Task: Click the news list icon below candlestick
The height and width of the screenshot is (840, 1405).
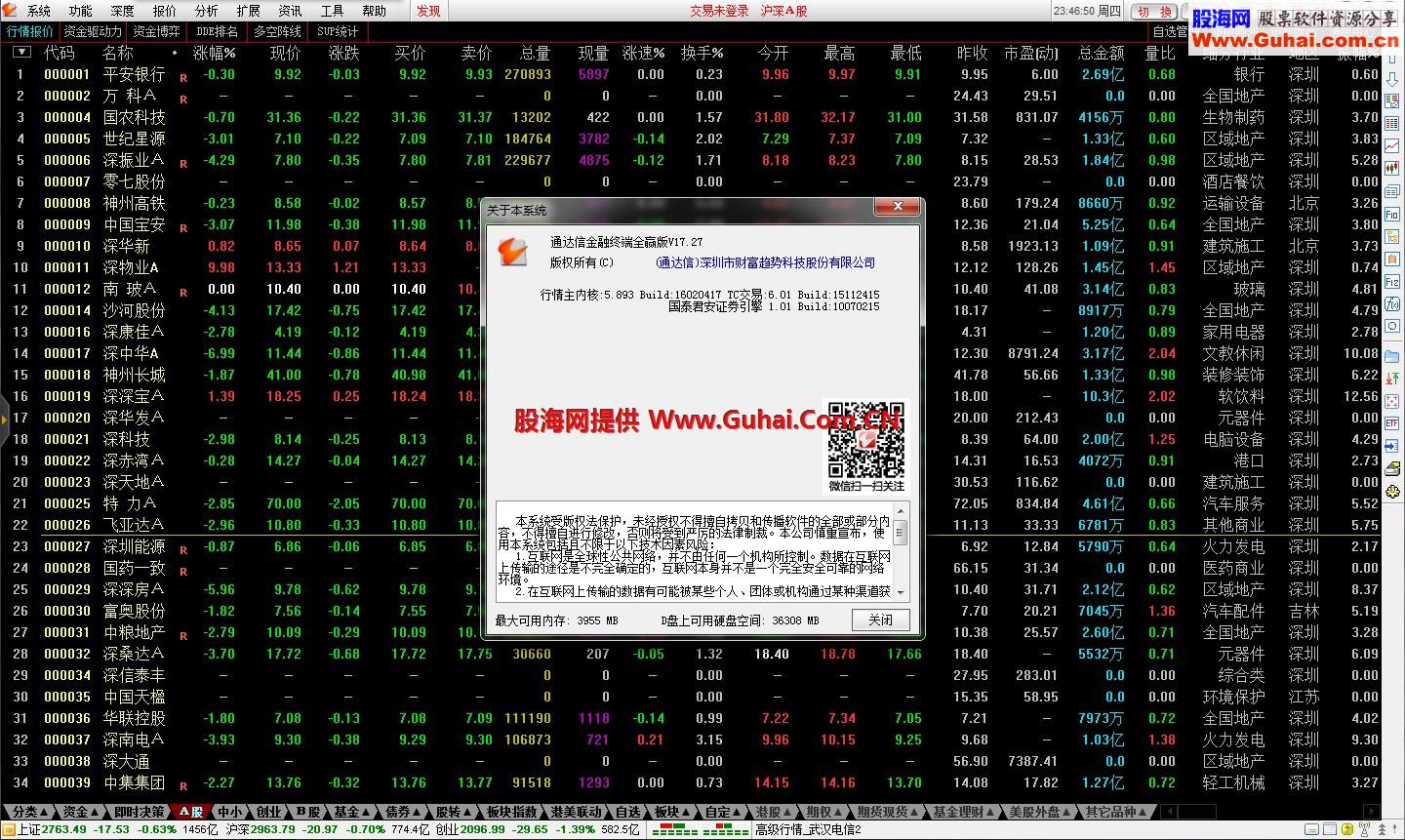Action: click(x=1391, y=191)
